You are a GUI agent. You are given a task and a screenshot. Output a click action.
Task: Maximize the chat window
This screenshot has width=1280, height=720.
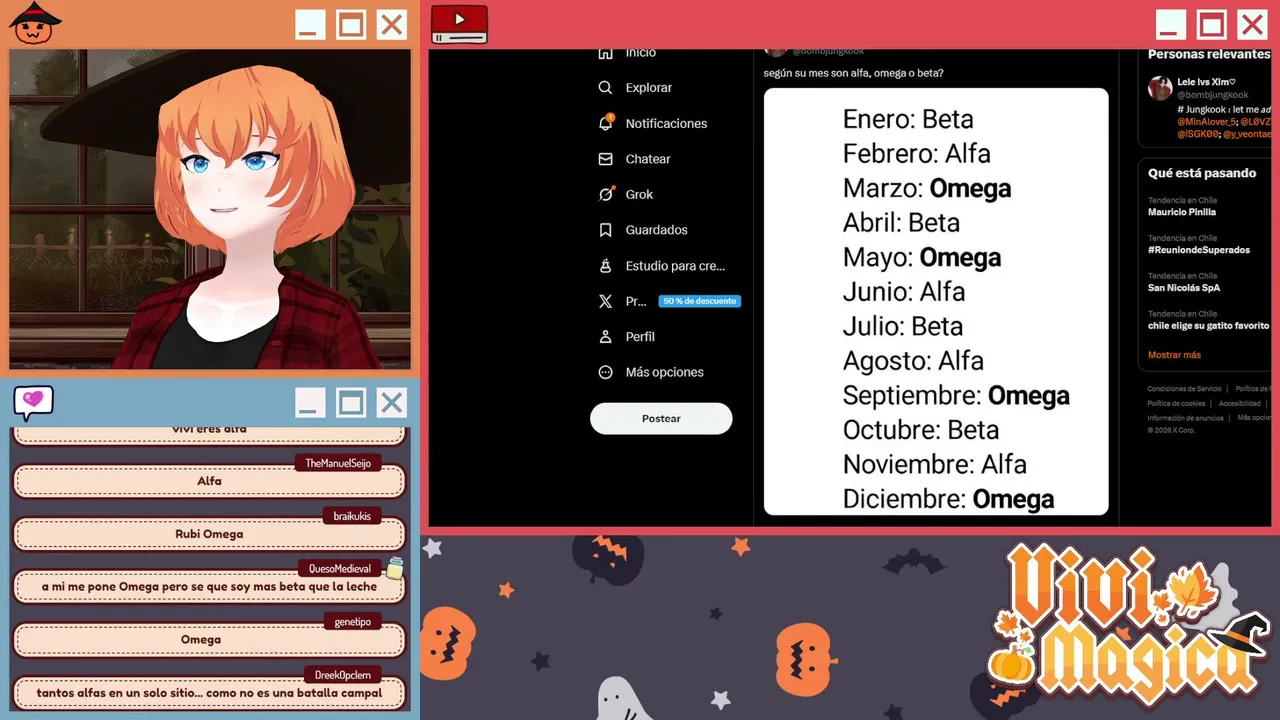pyautogui.click(x=350, y=403)
